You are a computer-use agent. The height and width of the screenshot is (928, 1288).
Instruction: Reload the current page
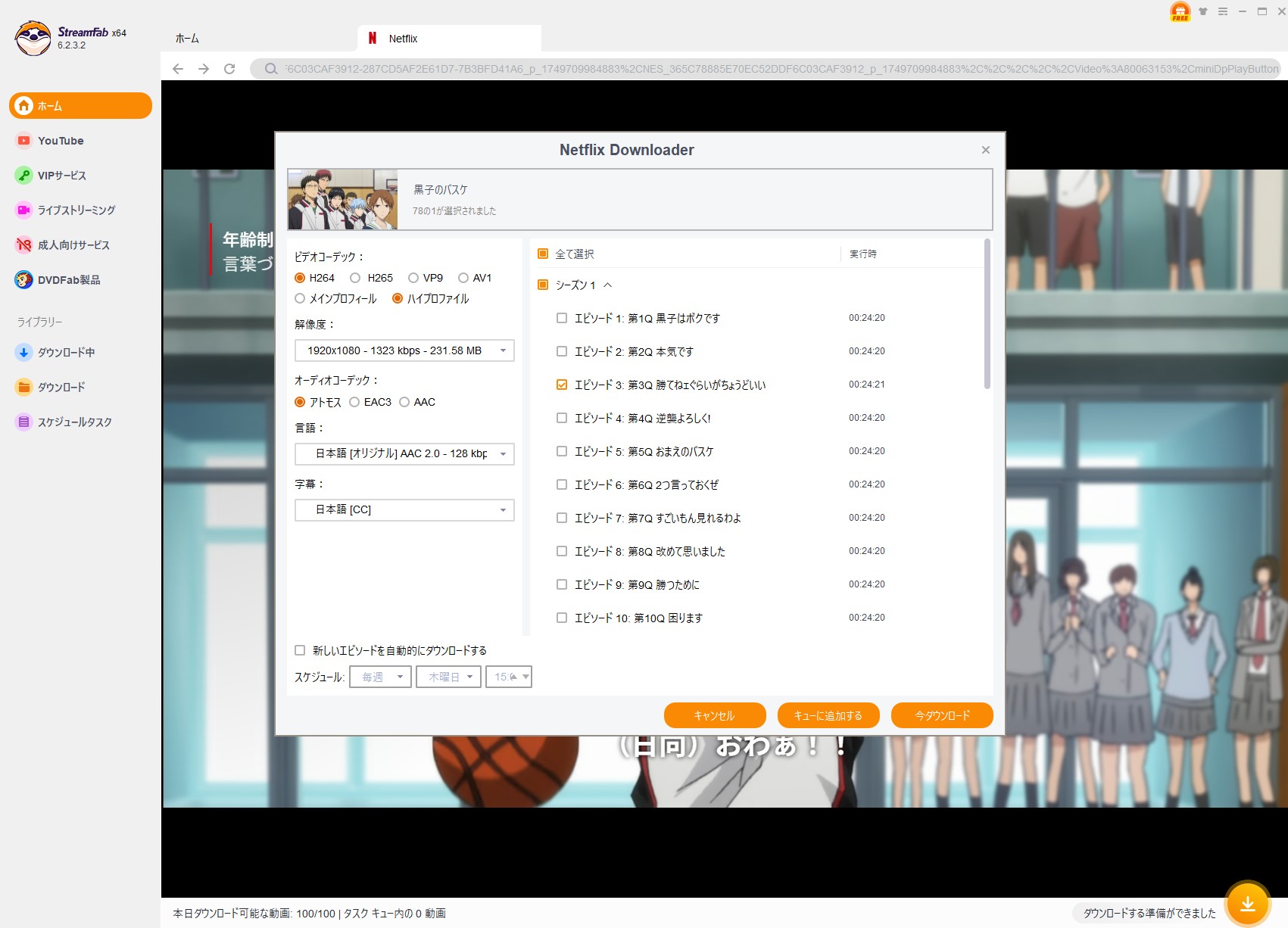[229, 69]
